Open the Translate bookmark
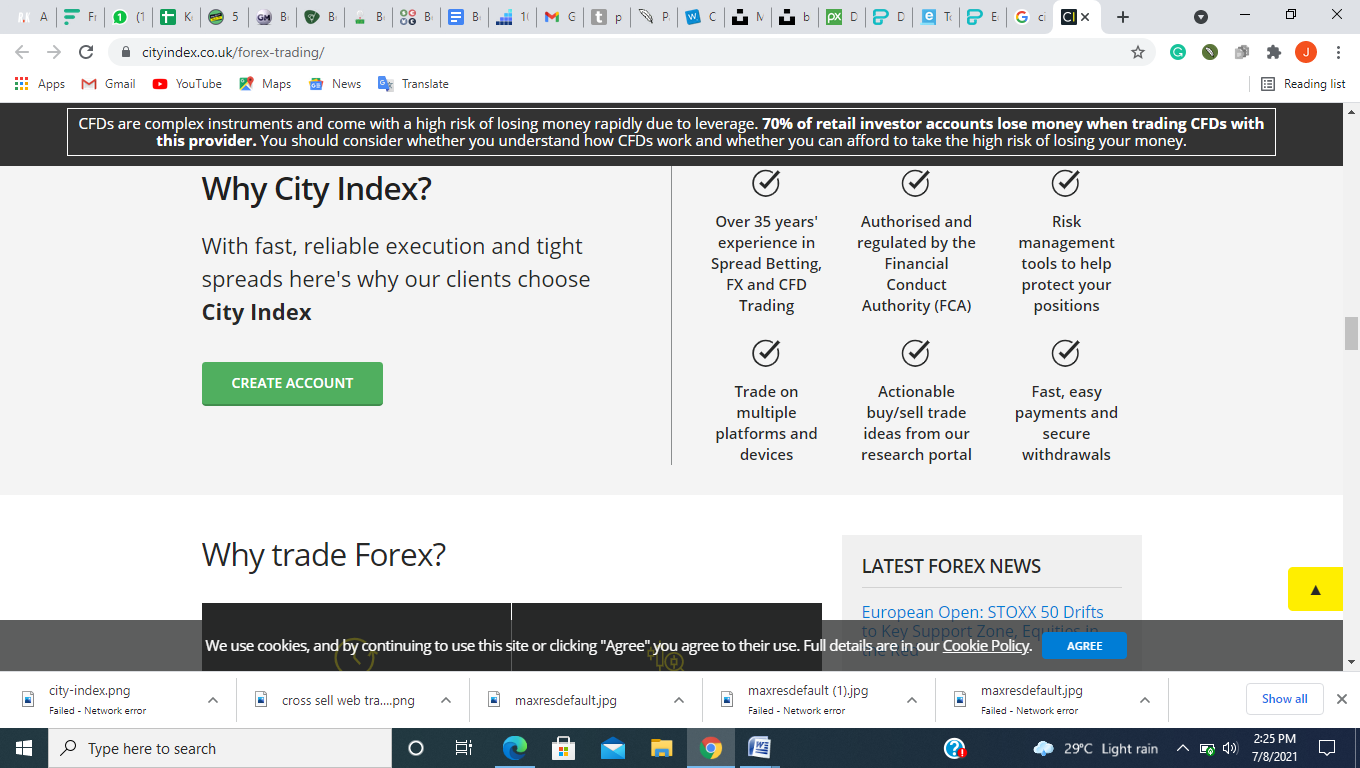Viewport: 1360px width, 768px height. pos(413,84)
